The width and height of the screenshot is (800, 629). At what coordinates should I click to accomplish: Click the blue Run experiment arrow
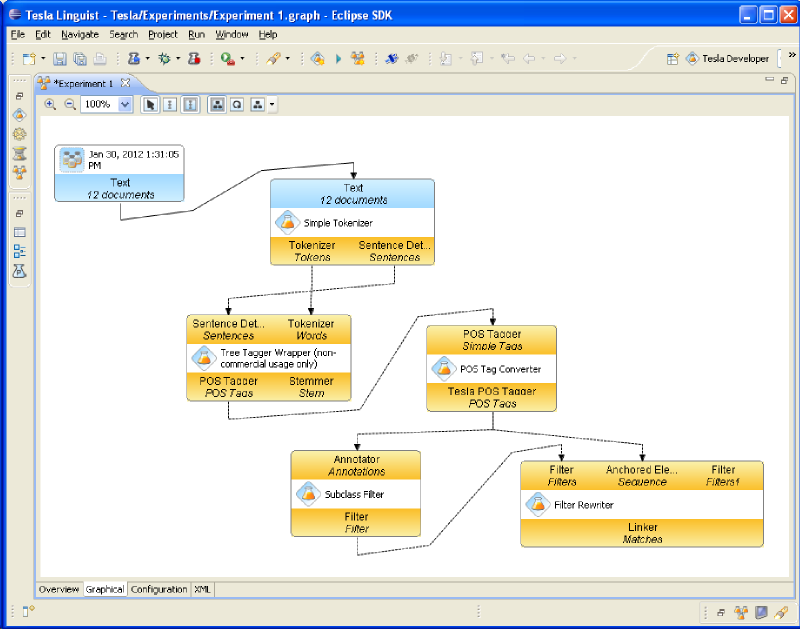[x=338, y=59]
